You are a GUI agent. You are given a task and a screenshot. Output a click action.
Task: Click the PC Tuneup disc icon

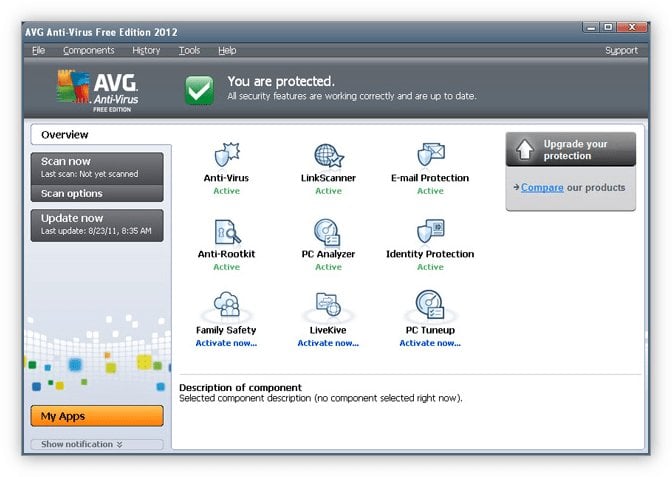430,306
